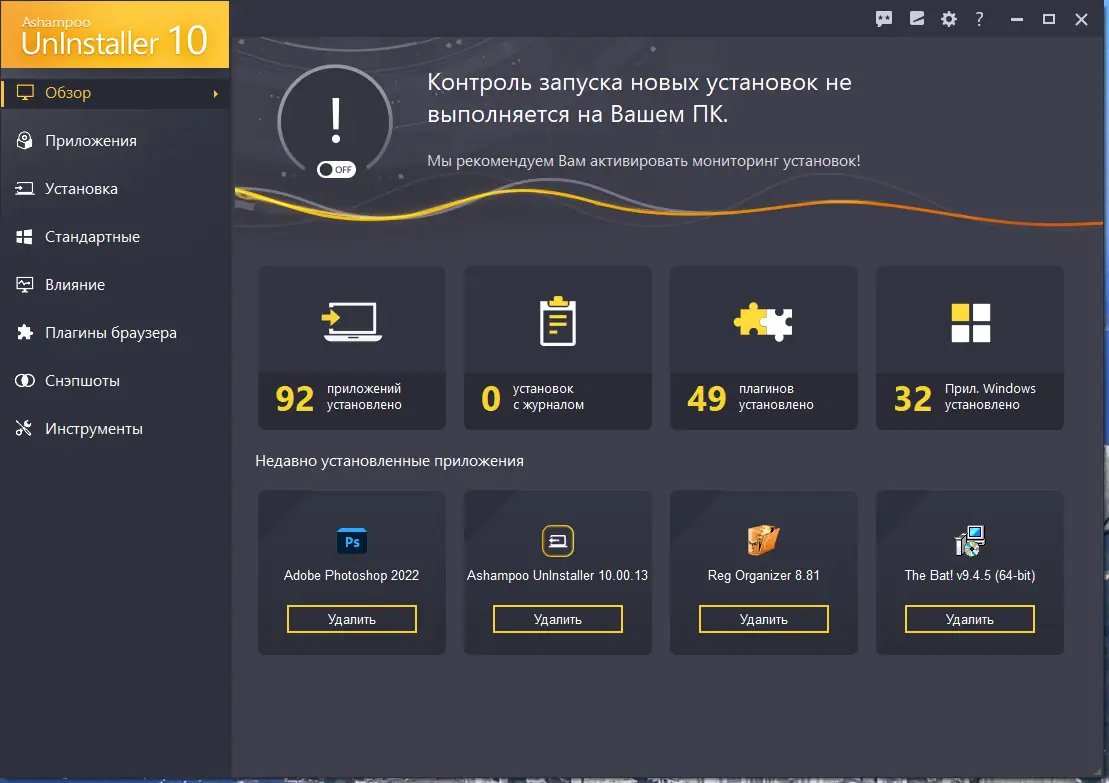Click the Приложения sidebar icon
This screenshot has width=1109, height=783.
coord(25,141)
